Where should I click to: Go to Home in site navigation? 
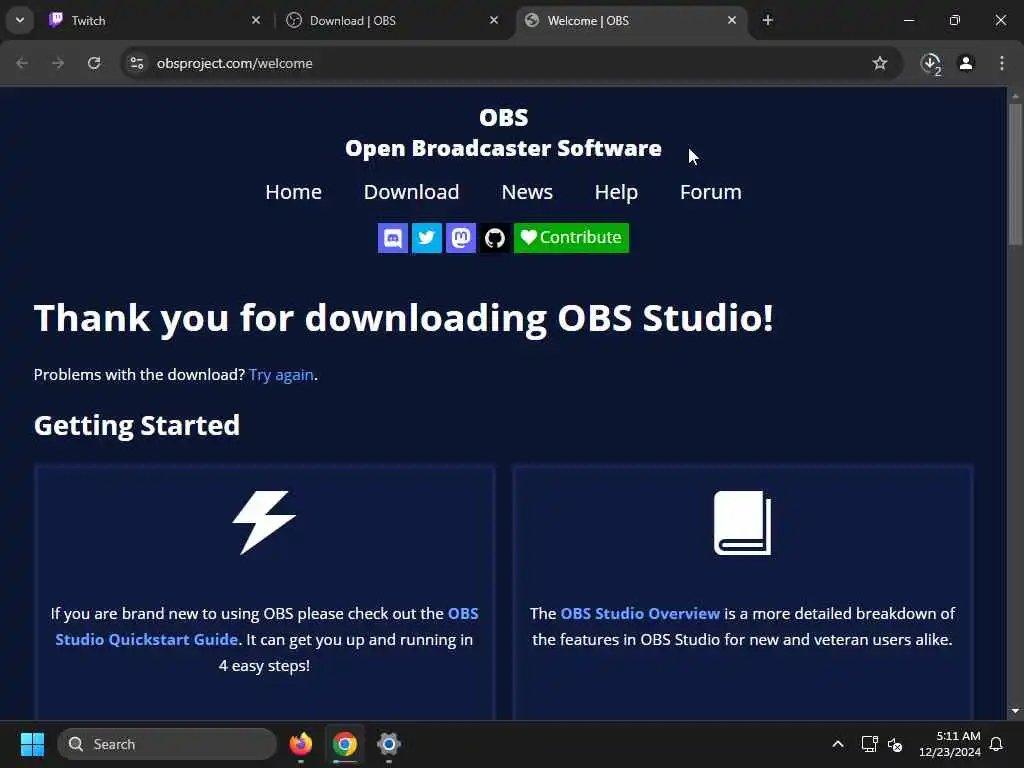(x=293, y=192)
